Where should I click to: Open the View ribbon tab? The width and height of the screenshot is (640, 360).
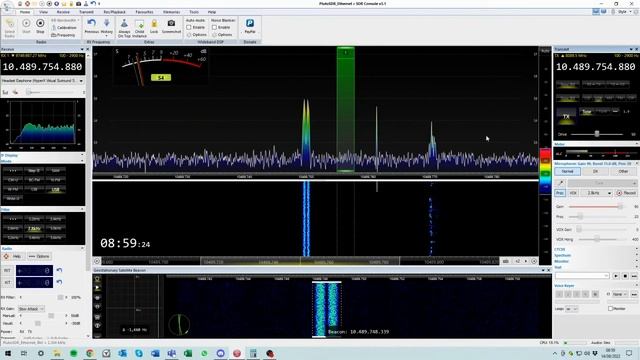tap(43, 12)
